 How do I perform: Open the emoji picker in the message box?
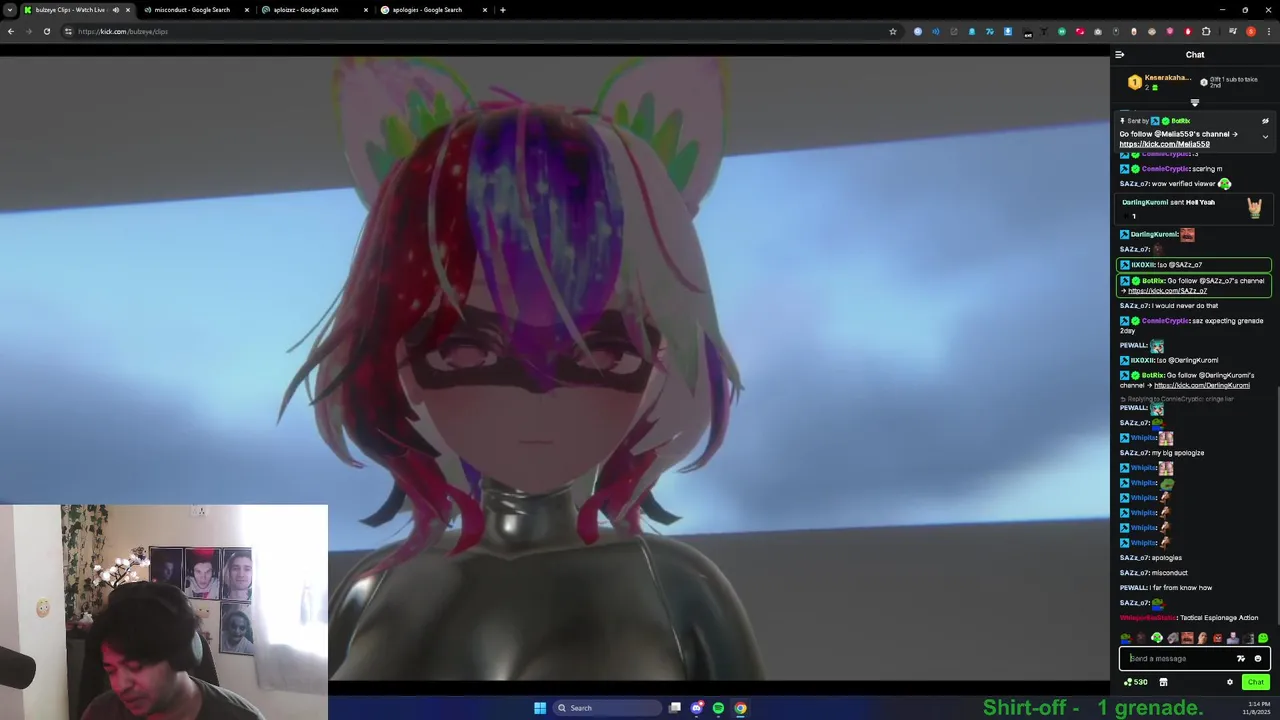pyautogui.click(x=1258, y=658)
